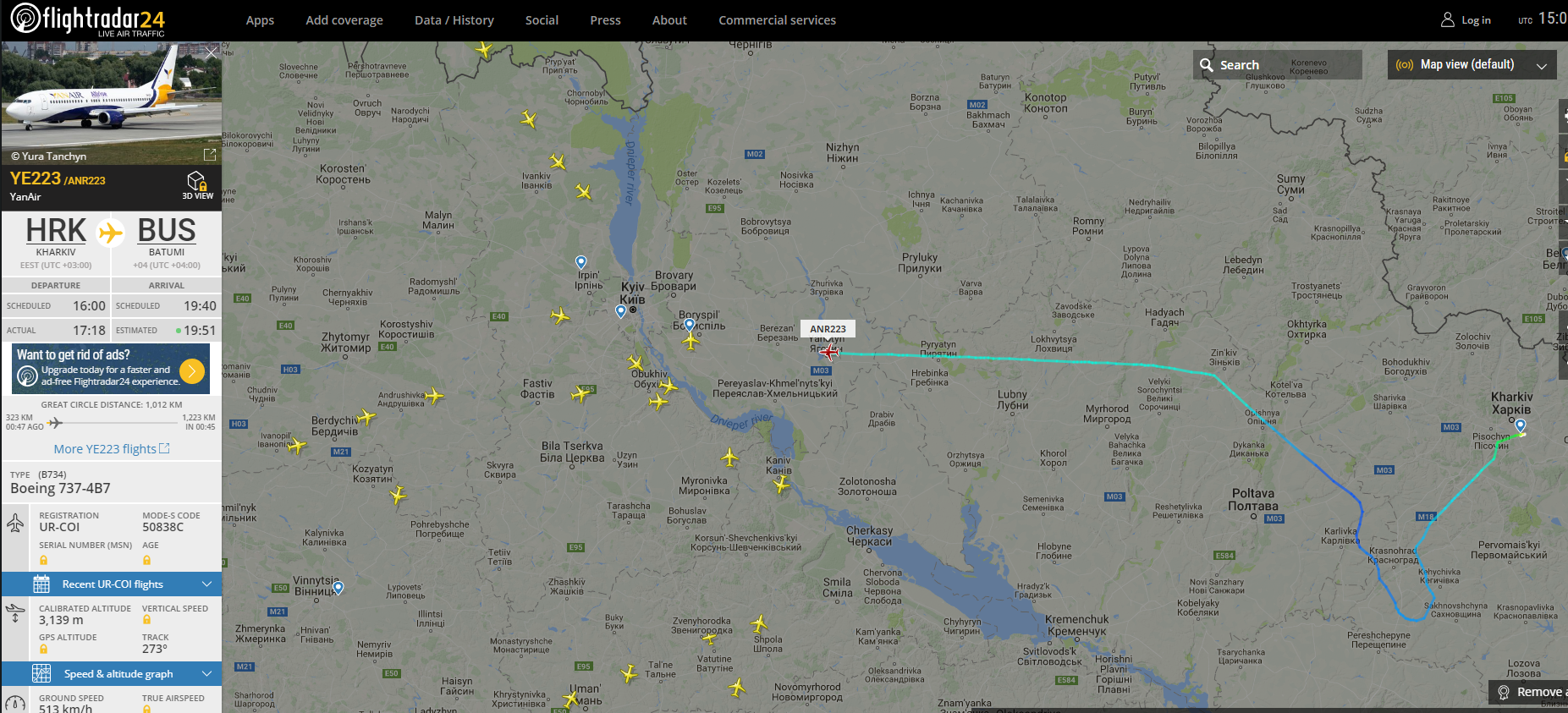Image resolution: width=1568 pixels, height=713 pixels.
Task: Click the search magnifier icon
Action: [1207, 65]
